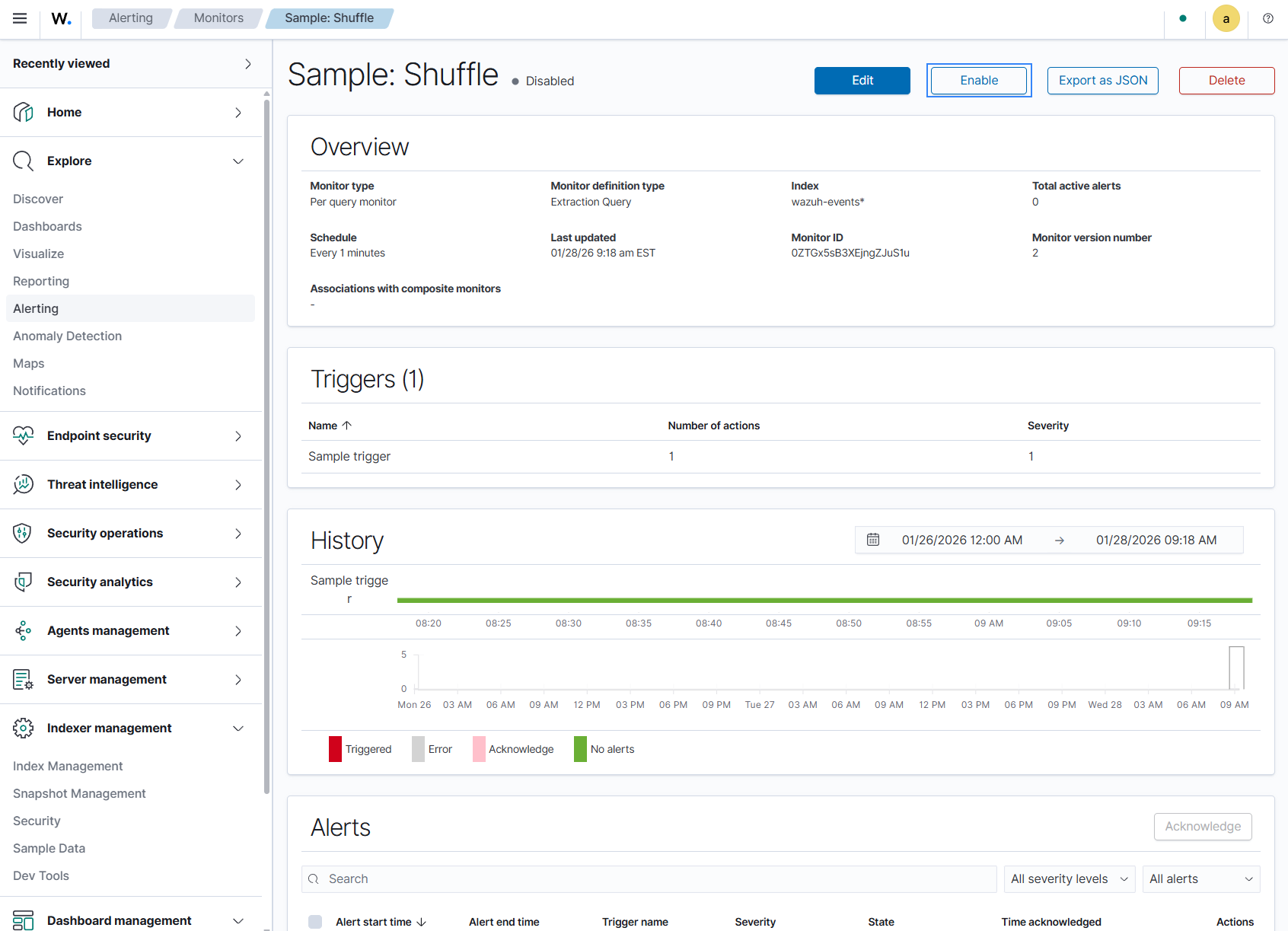Screen dimensions: 1288x931
Task: Open Anomaly Detection in sidebar
Action: pyautogui.click(x=67, y=336)
